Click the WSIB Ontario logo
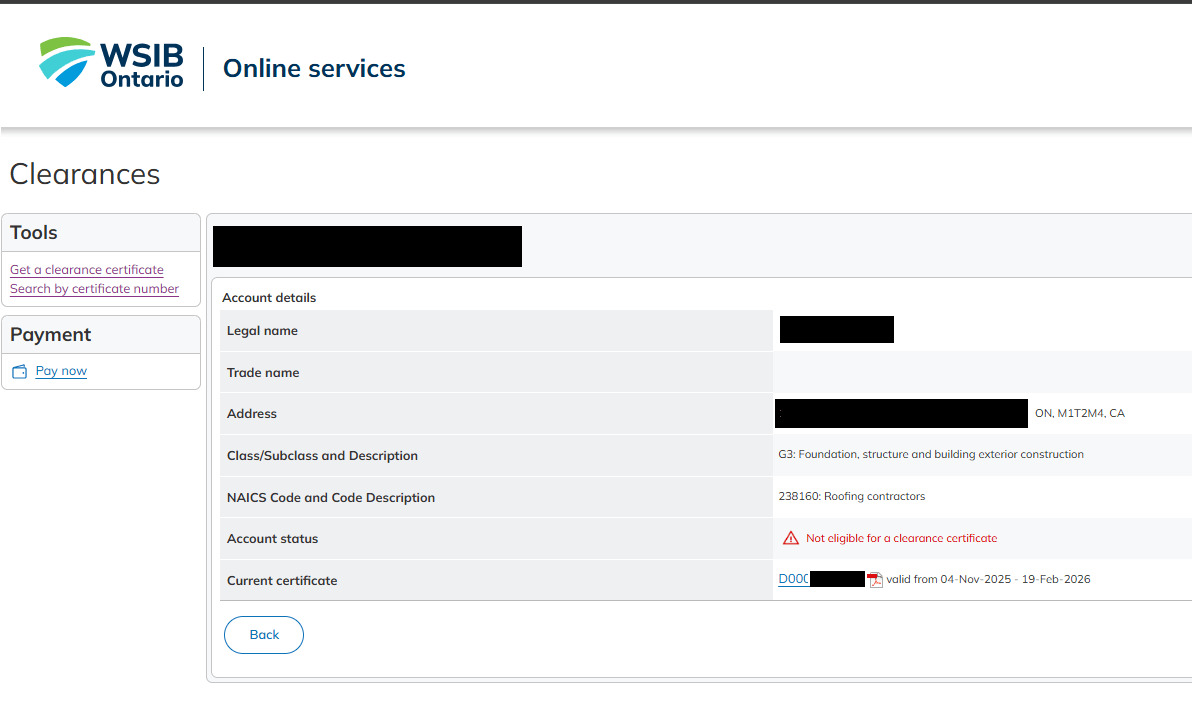Image resolution: width=1192 pixels, height=703 pixels. coord(111,63)
